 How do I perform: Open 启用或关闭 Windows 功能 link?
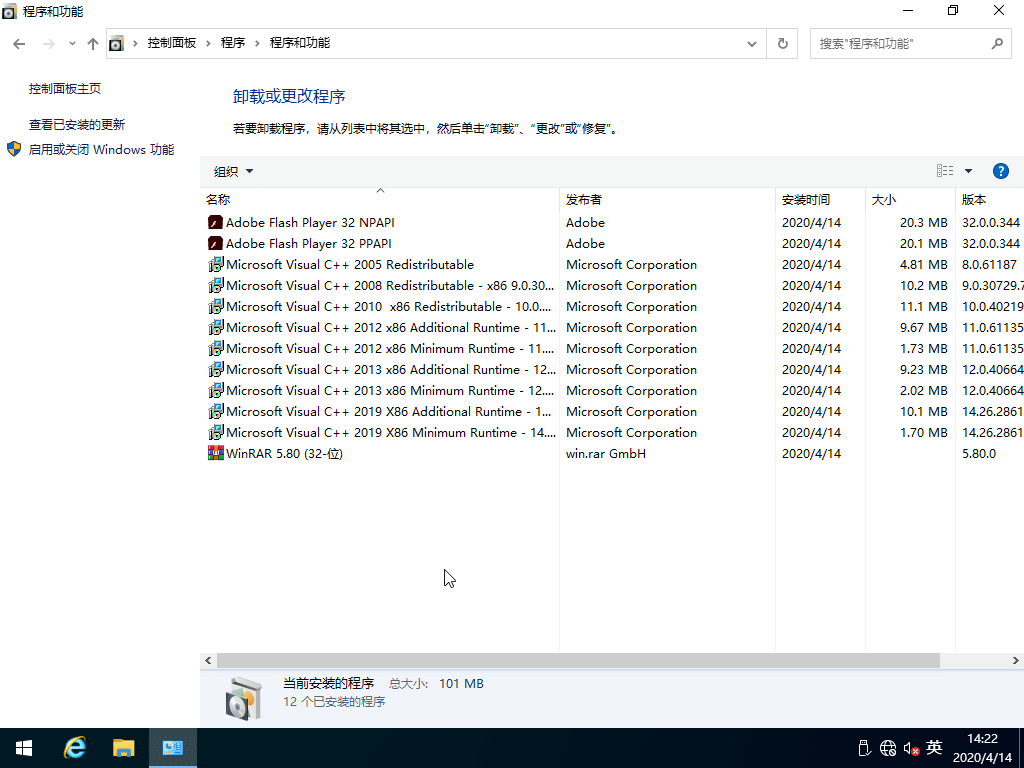(x=101, y=150)
